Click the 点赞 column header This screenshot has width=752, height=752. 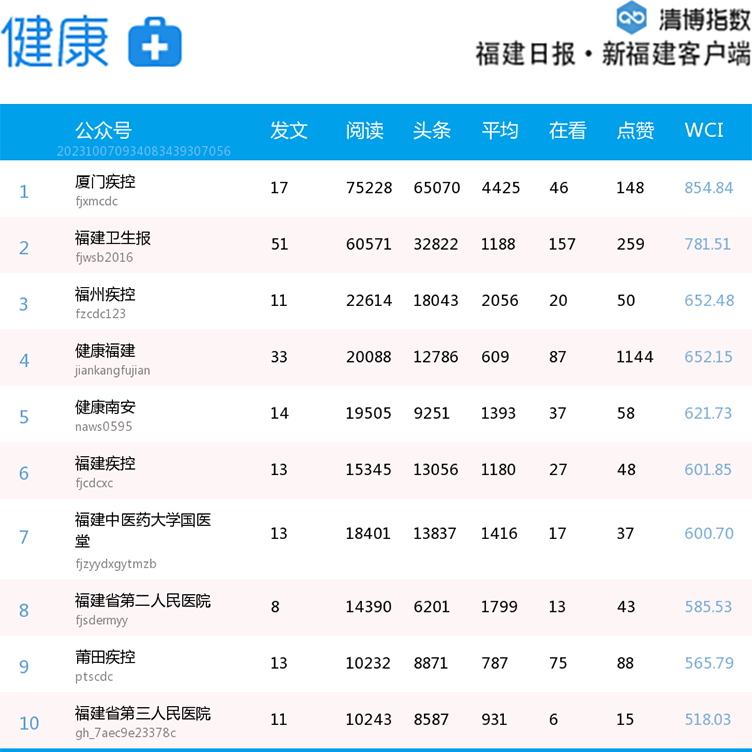(635, 130)
